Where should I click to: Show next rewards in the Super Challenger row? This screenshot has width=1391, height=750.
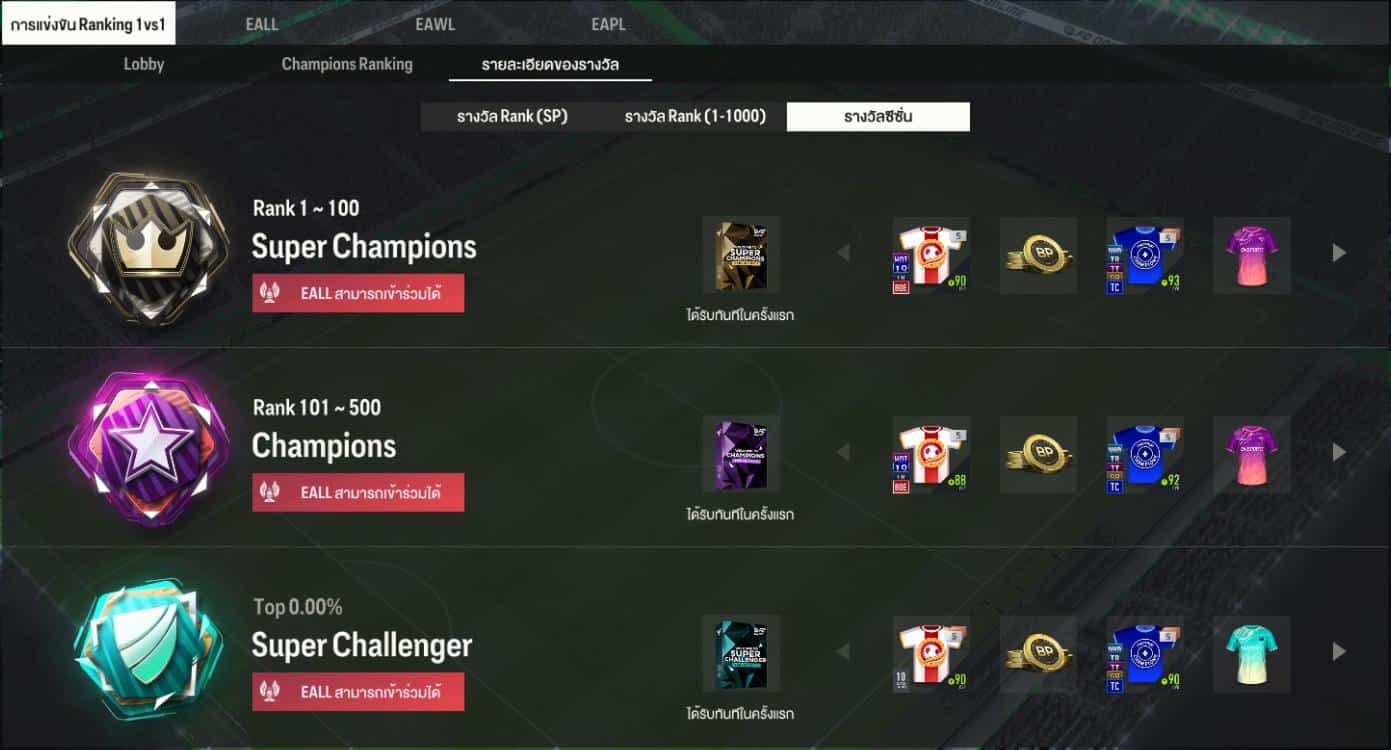click(x=1339, y=651)
